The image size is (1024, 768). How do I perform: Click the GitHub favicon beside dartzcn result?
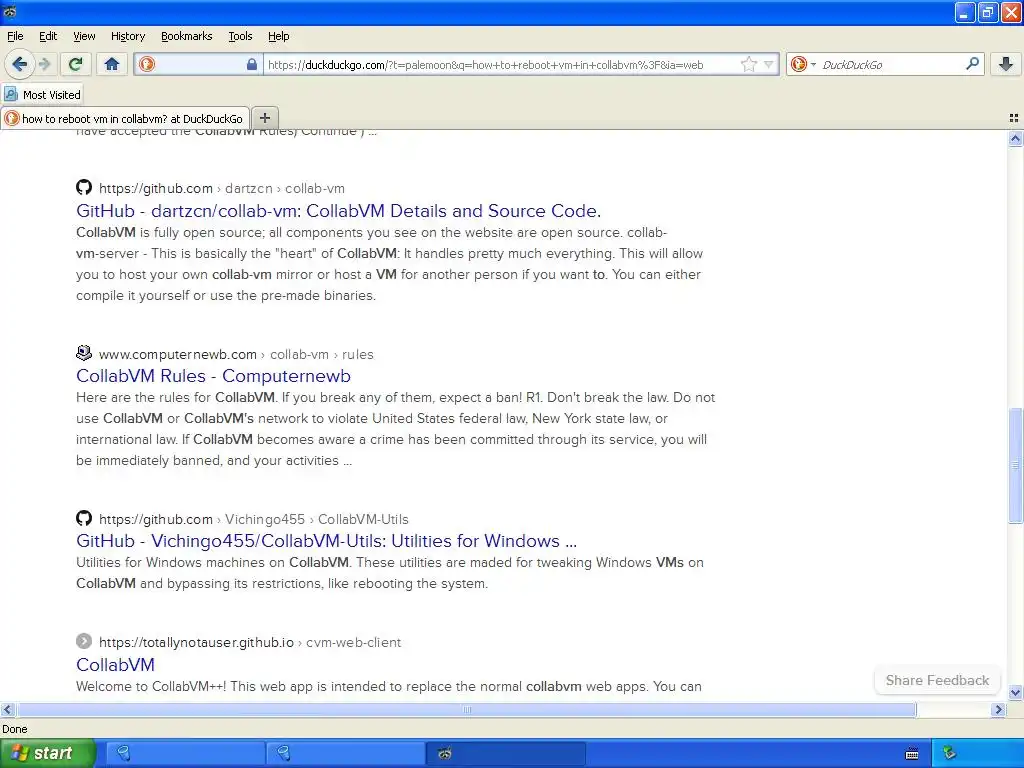pyautogui.click(x=84, y=187)
